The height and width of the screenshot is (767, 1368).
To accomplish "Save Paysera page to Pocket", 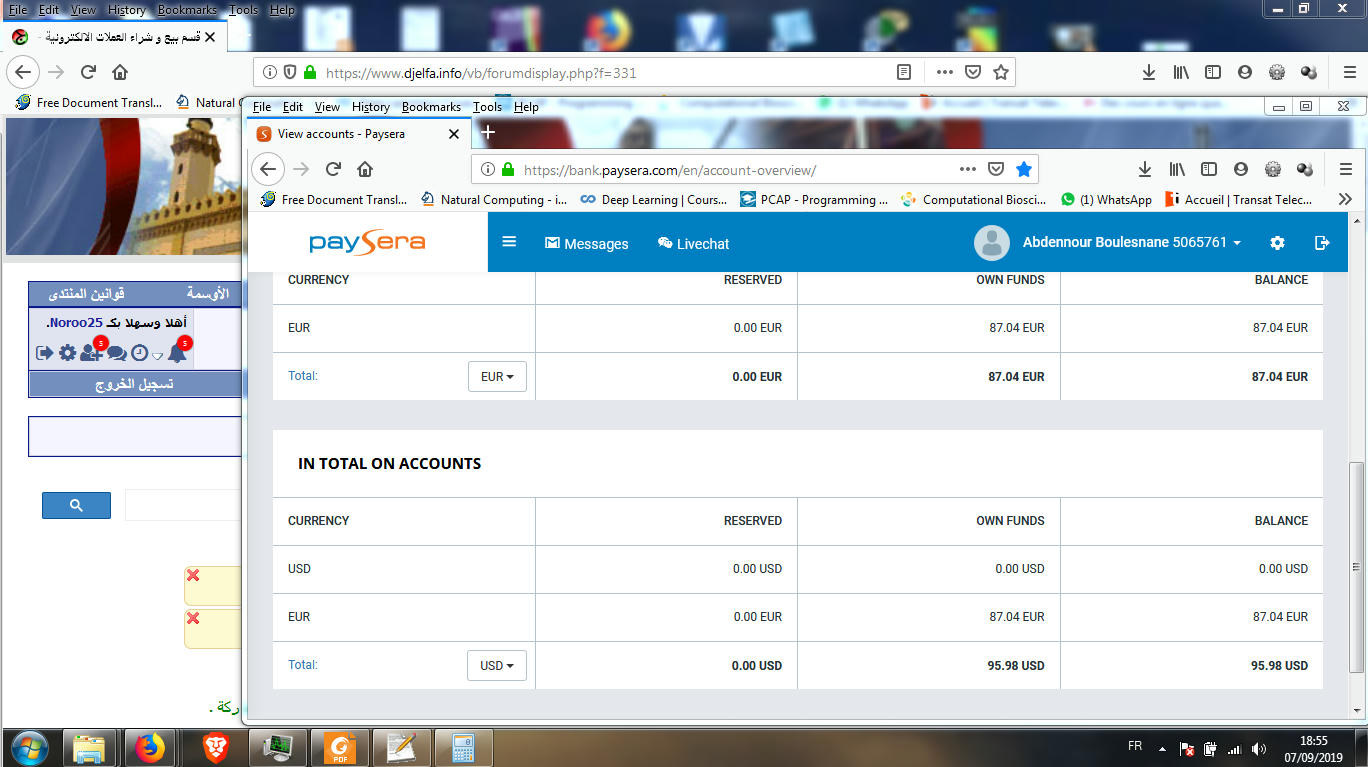I will pyautogui.click(x=995, y=169).
